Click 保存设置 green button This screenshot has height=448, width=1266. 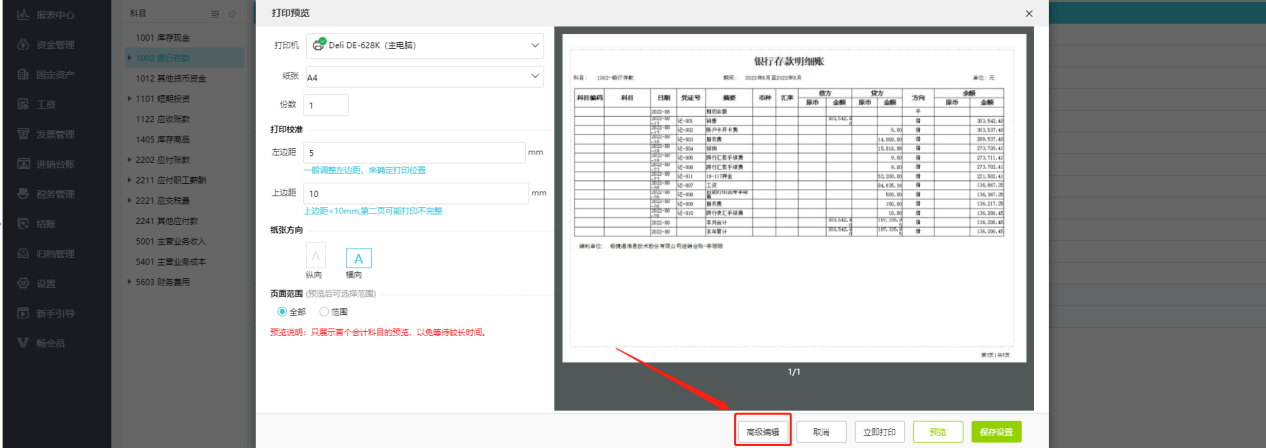996,432
